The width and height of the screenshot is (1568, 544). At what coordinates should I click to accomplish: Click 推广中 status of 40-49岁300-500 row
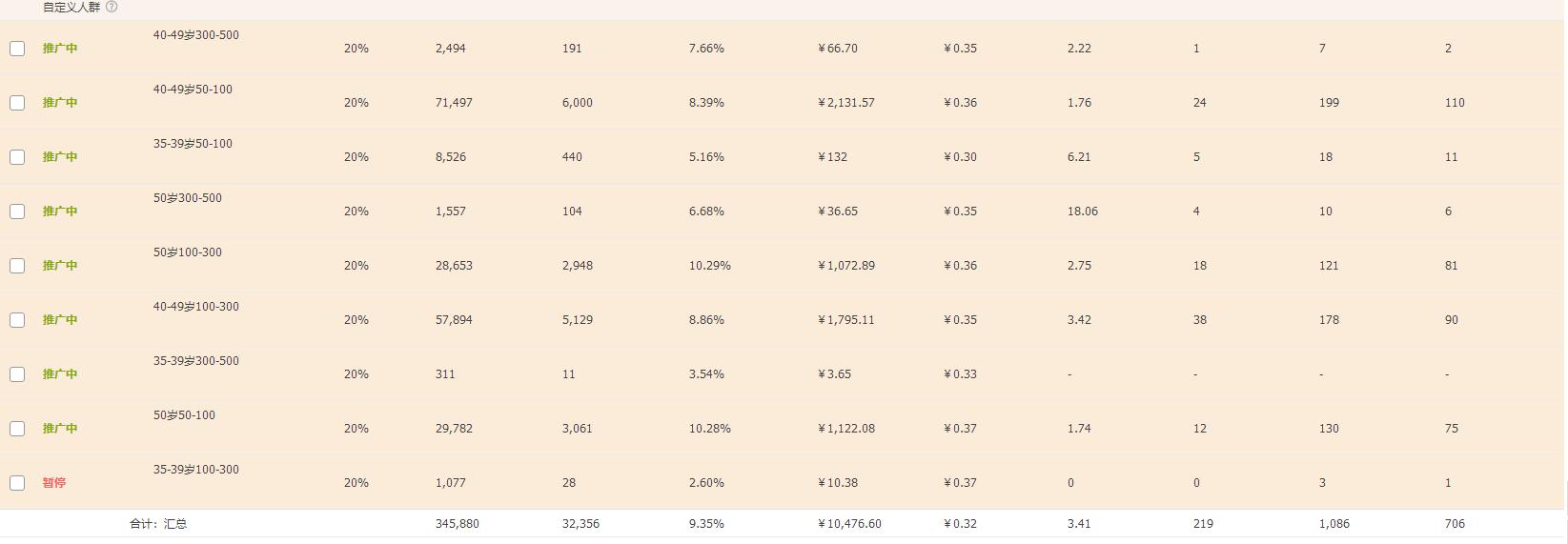point(60,49)
